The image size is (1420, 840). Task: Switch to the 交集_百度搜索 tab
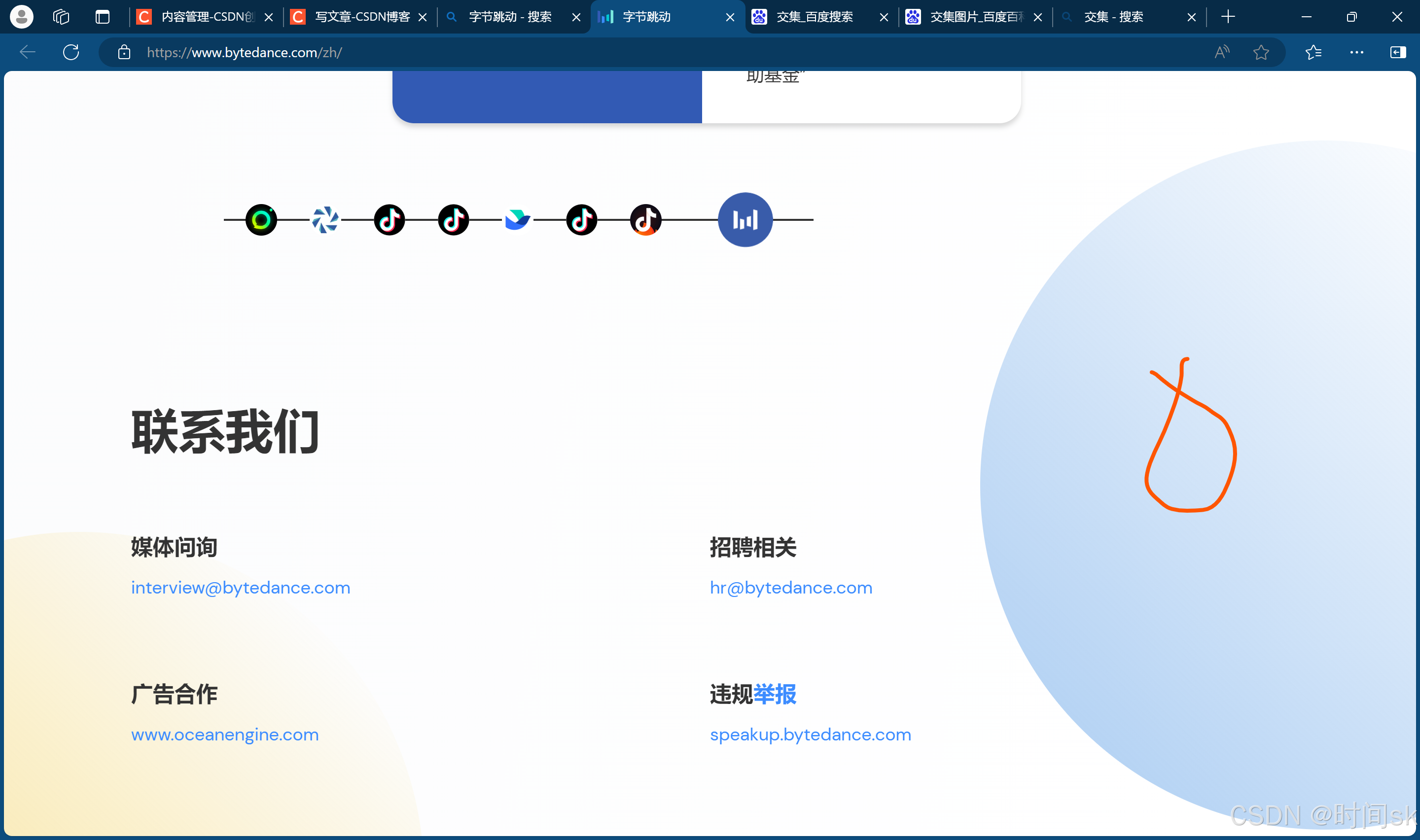814,17
